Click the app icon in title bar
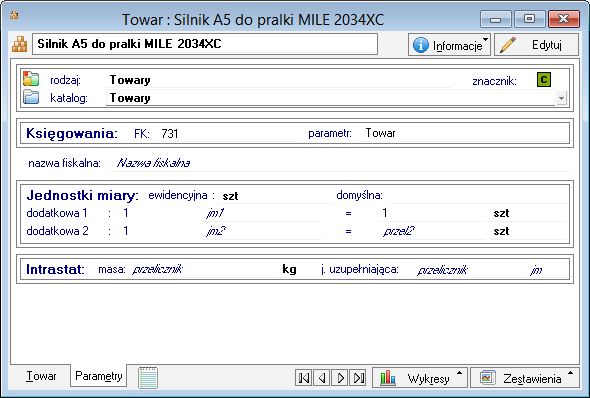The width and height of the screenshot is (590, 398). (x=14, y=15)
